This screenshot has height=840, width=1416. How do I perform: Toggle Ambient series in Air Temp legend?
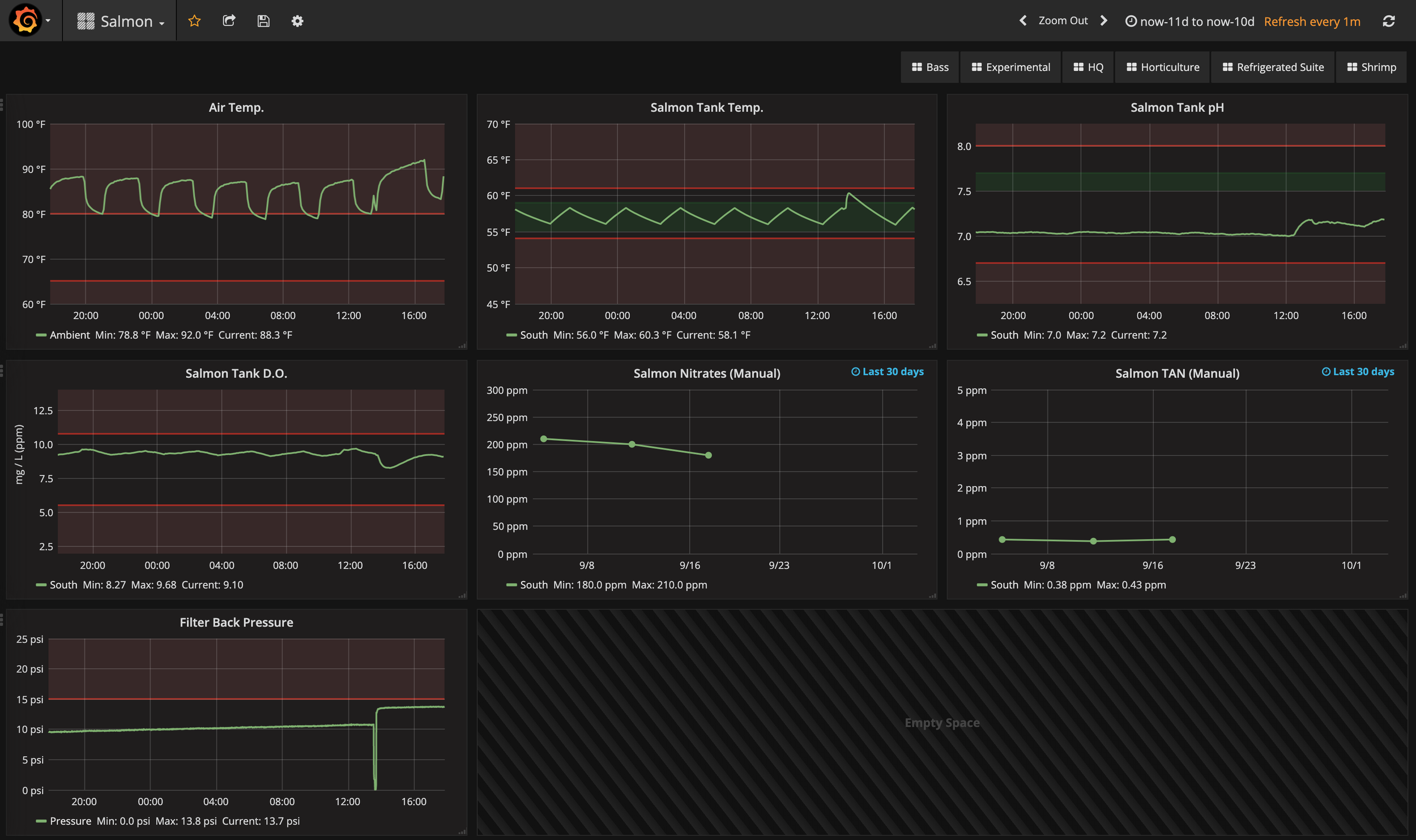click(69, 335)
